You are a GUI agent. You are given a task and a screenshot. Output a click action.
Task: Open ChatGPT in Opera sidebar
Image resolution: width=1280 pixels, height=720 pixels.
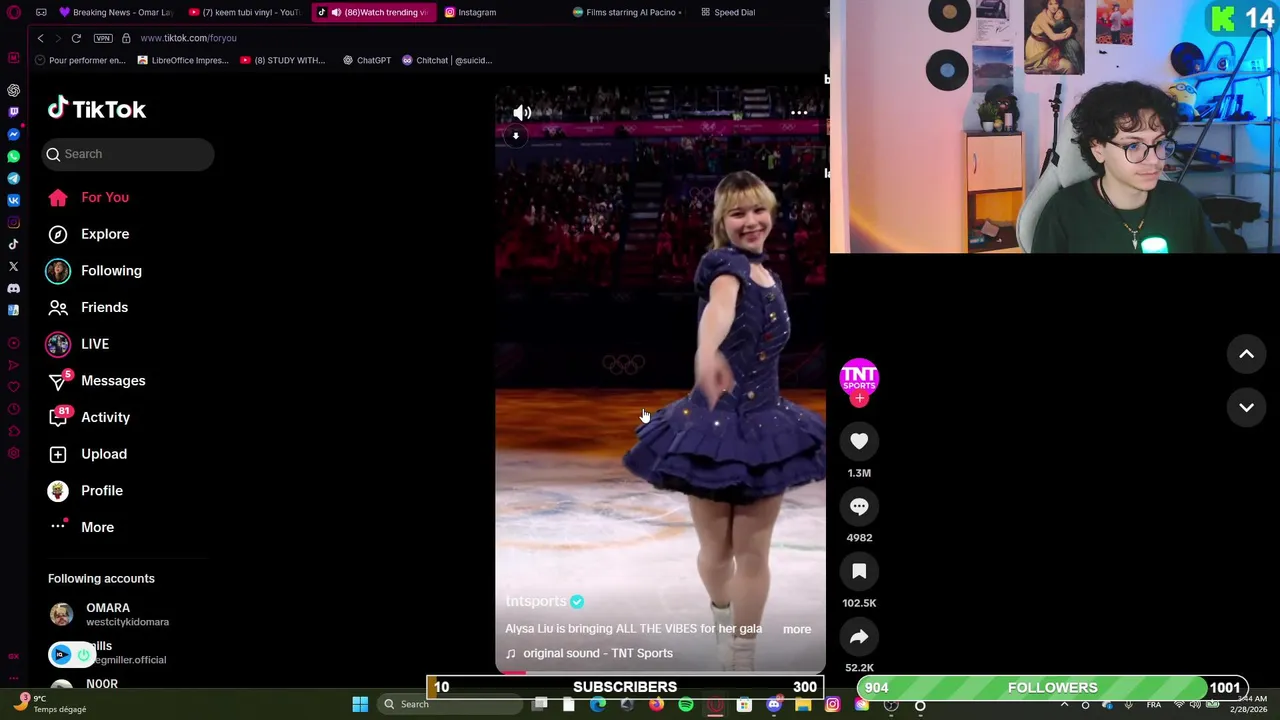click(13, 90)
